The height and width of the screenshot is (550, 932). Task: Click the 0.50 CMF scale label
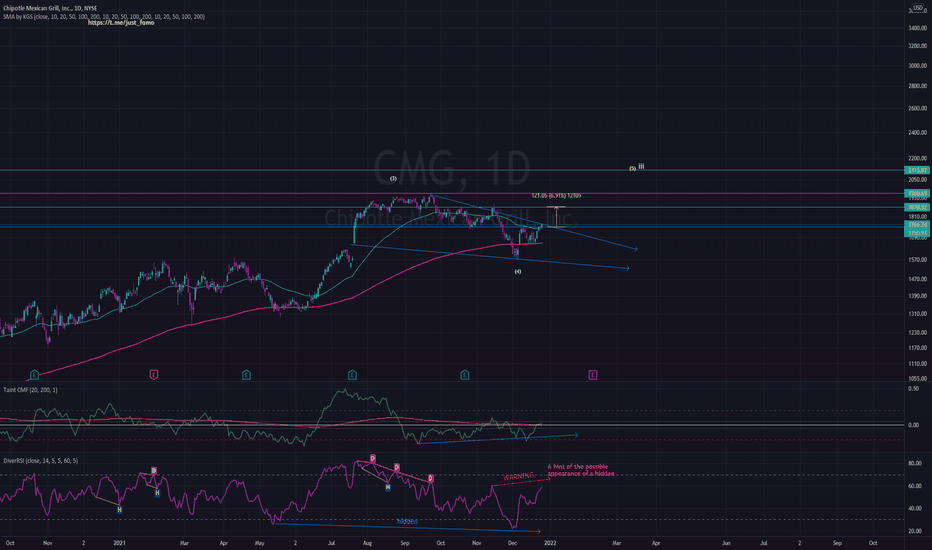tap(913, 388)
